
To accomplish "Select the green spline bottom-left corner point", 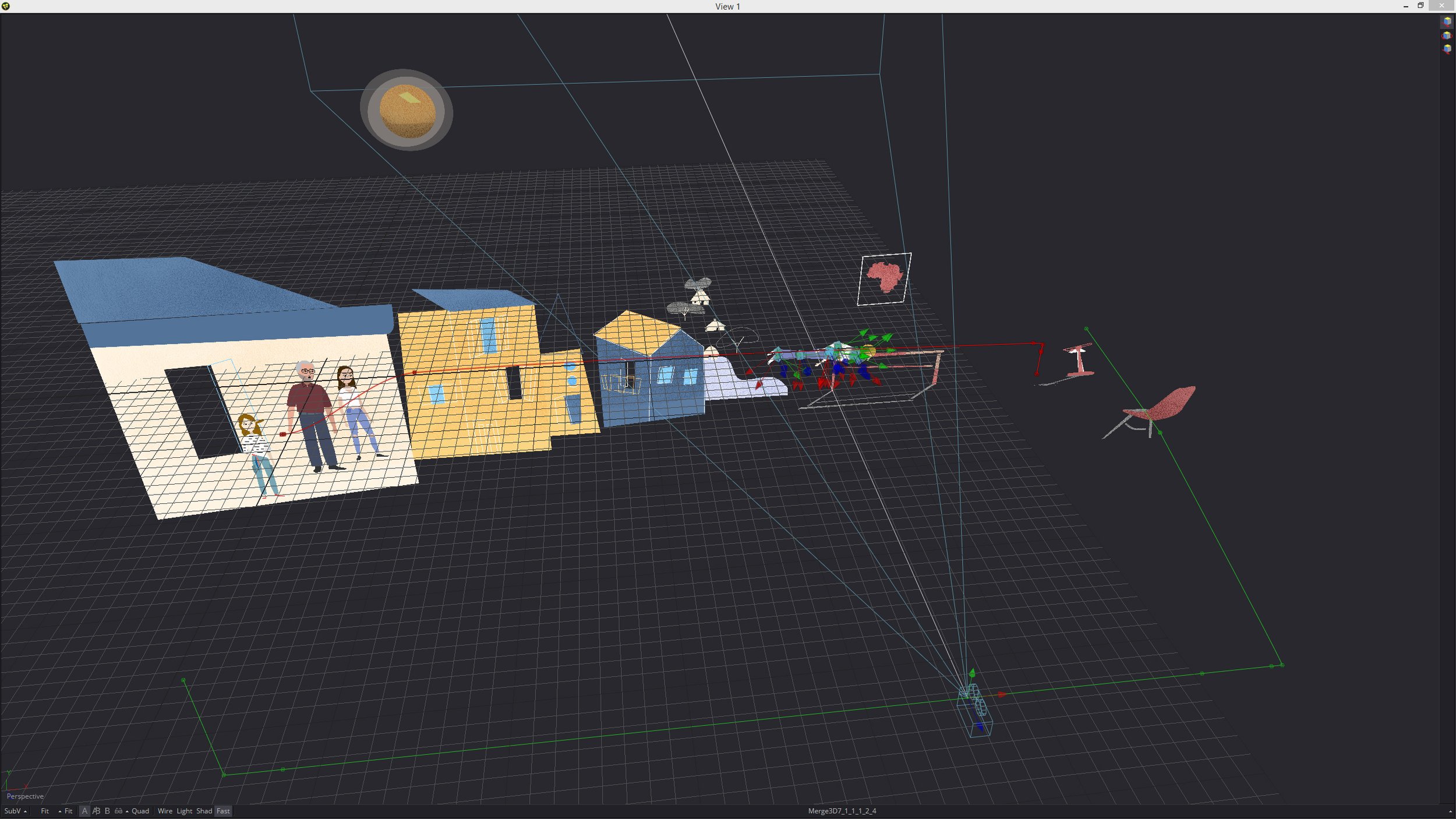I will (x=224, y=774).
